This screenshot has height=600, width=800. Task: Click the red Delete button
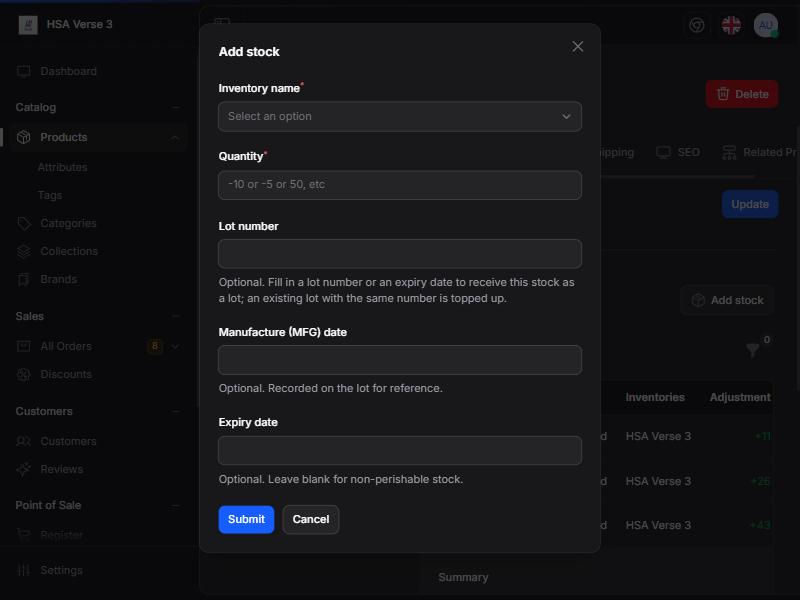point(742,94)
